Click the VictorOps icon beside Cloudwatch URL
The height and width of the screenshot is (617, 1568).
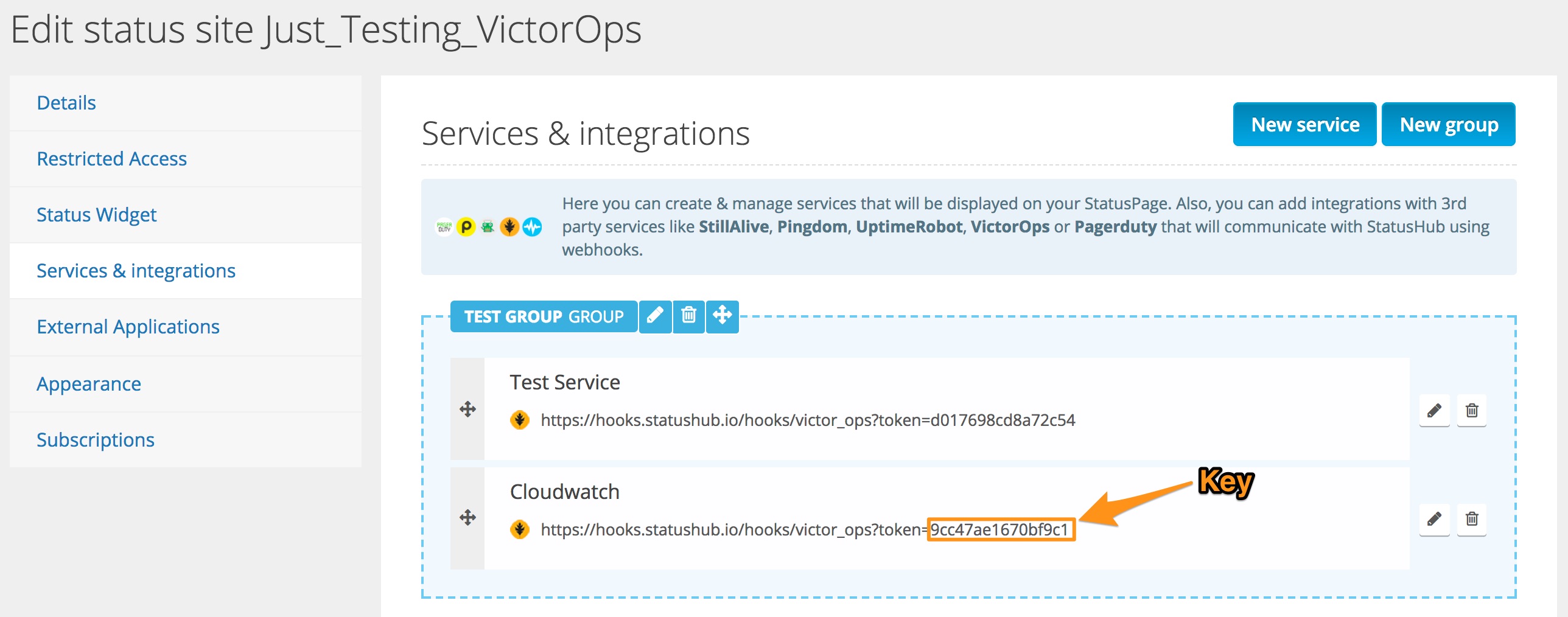tap(519, 529)
